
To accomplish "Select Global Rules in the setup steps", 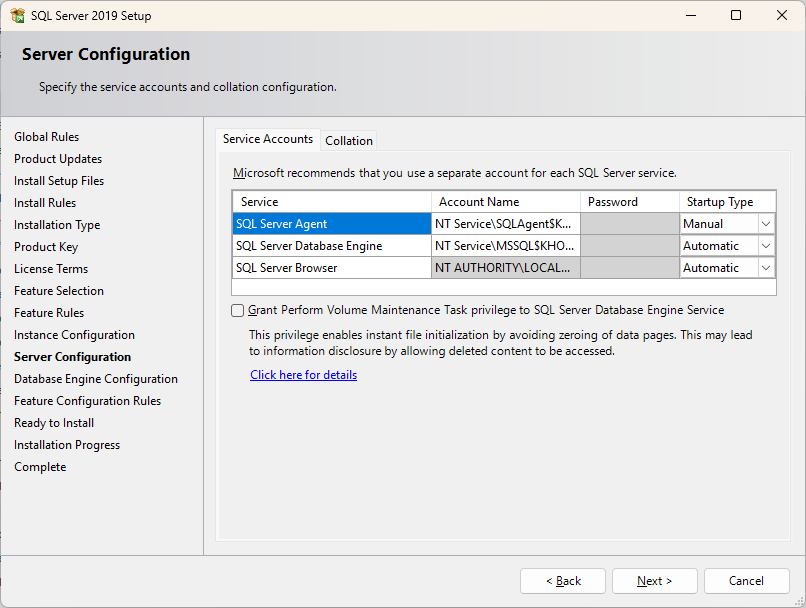I will (46, 137).
